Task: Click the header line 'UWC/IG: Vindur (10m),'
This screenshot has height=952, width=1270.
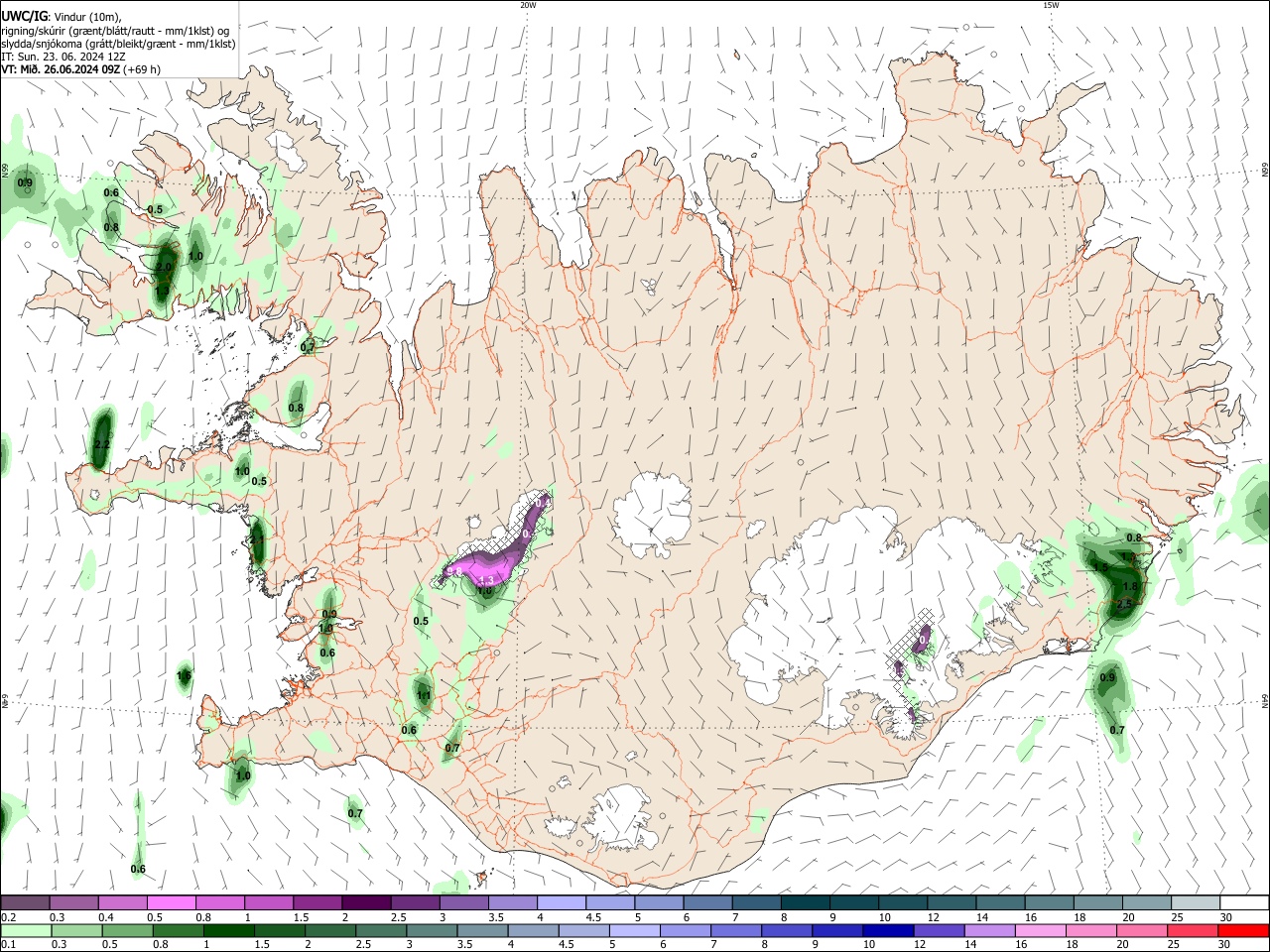Action: point(62,16)
